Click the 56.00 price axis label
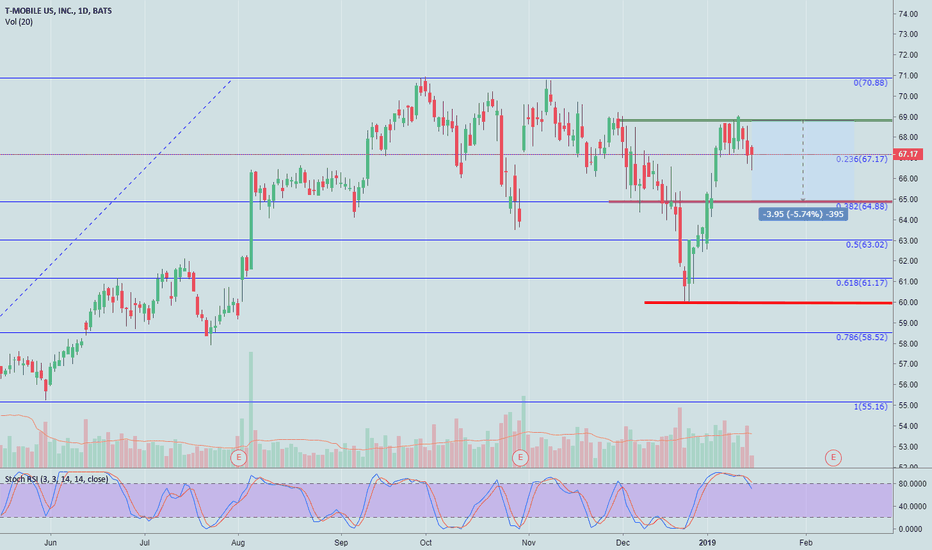The height and width of the screenshot is (550, 932). (x=908, y=385)
